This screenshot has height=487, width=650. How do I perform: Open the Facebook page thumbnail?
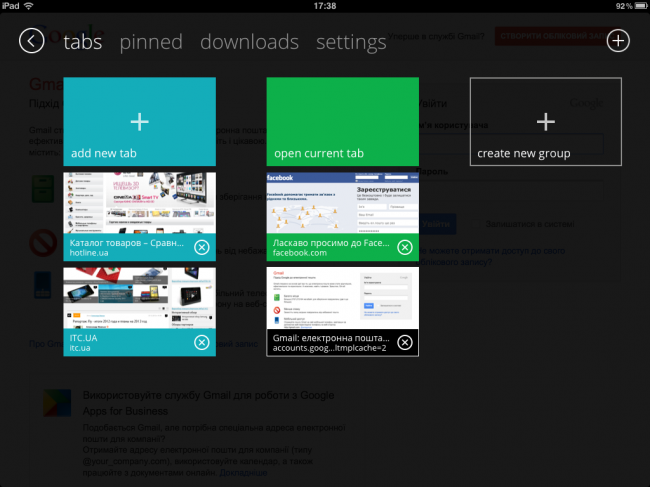tap(342, 203)
